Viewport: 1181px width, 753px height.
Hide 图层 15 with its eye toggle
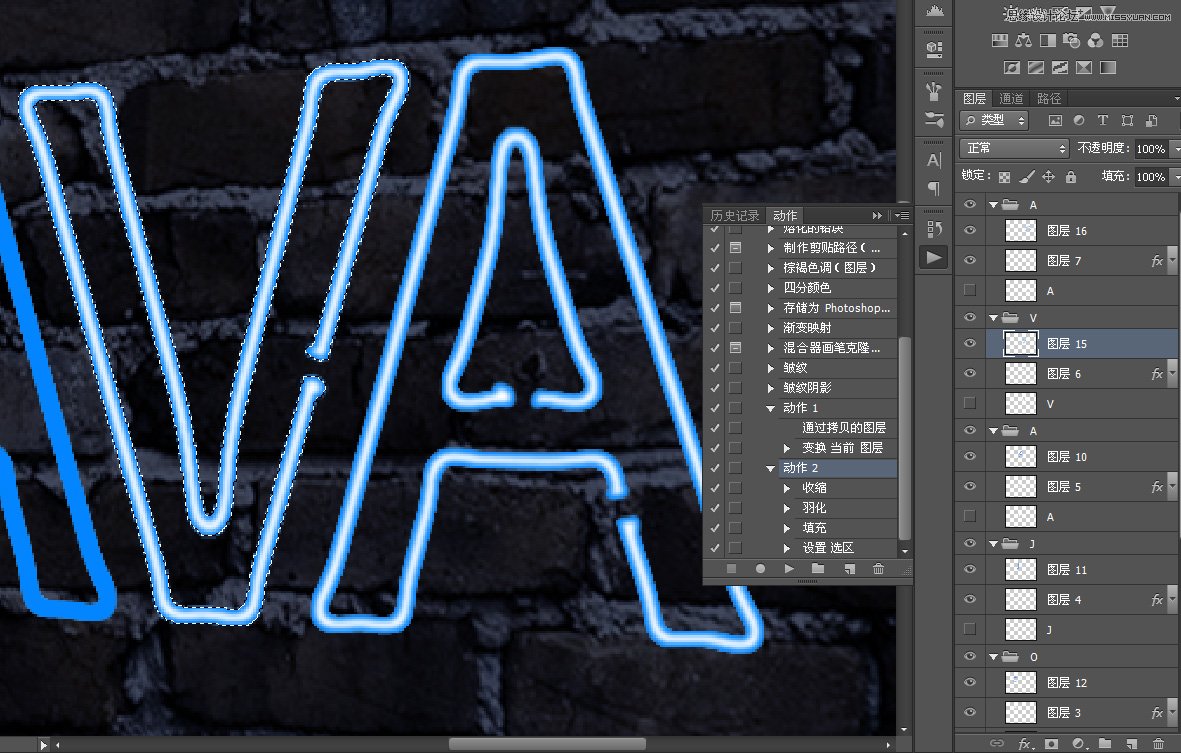pos(969,343)
